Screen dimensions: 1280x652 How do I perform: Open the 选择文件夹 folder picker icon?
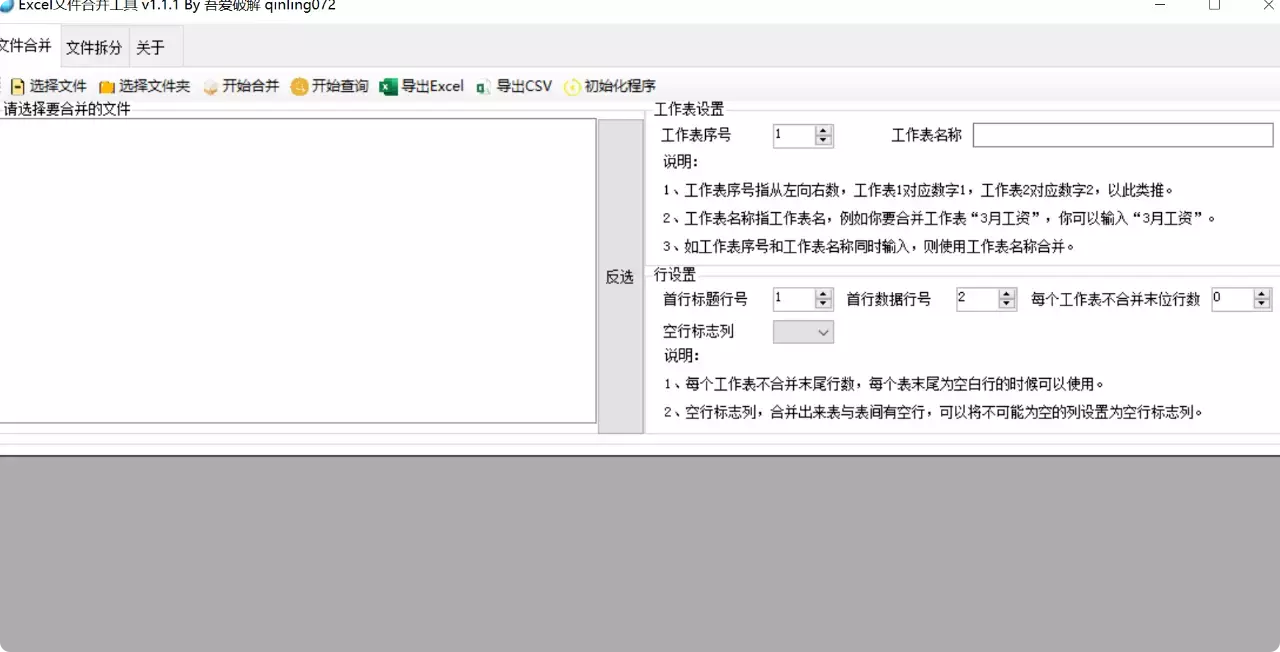point(107,86)
